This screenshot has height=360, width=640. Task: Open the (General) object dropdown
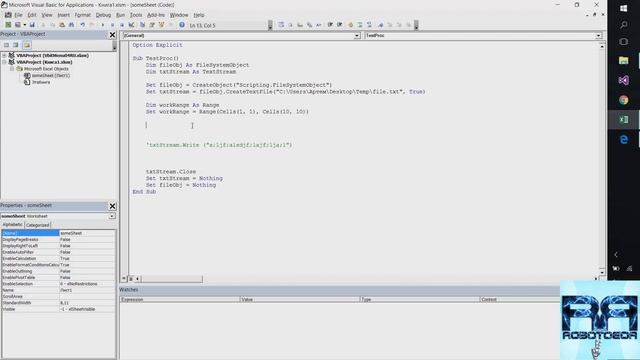[357, 36]
